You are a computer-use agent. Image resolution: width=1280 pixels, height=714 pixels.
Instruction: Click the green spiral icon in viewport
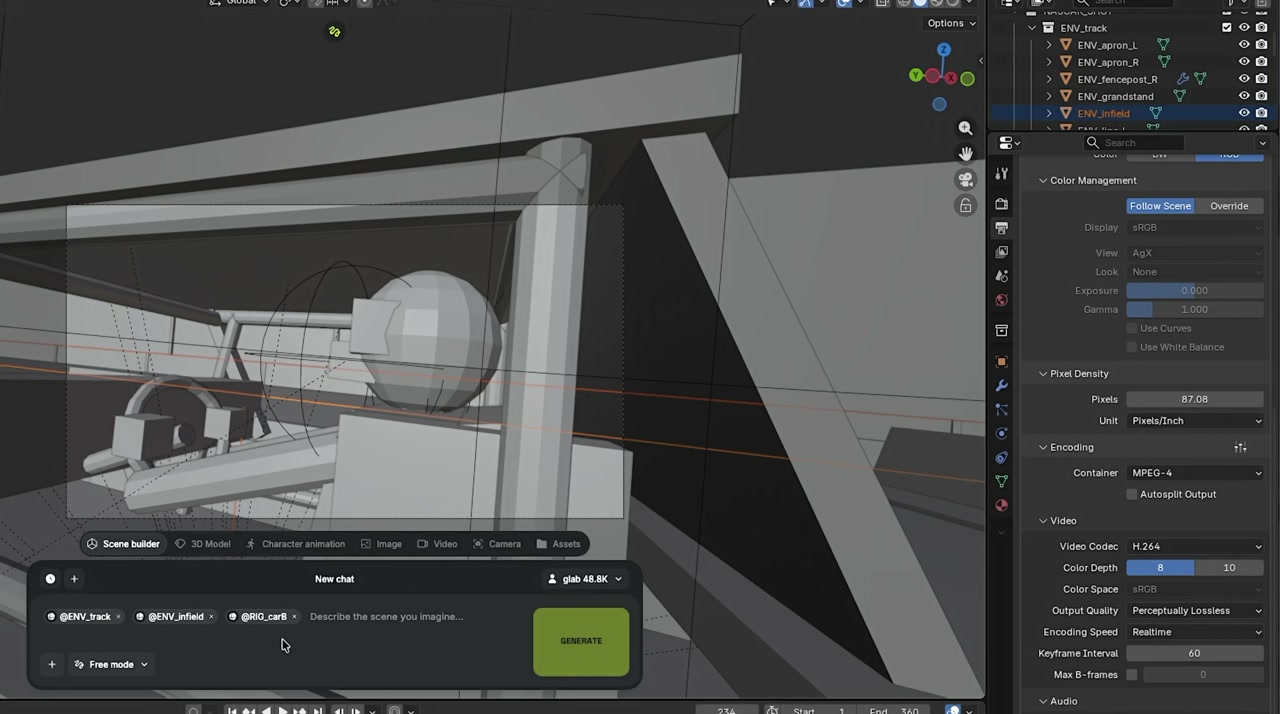(334, 32)
